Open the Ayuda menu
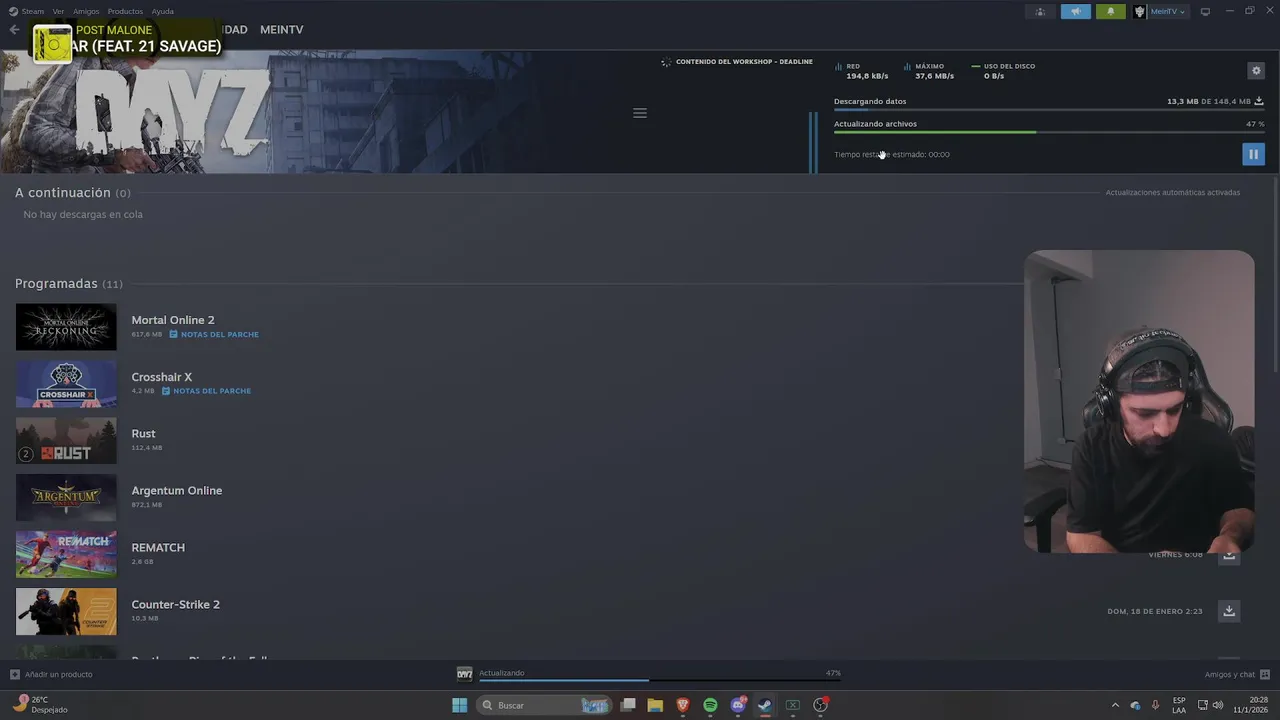The height and width of the screenshot is (720, 1280). coord(163,11)
